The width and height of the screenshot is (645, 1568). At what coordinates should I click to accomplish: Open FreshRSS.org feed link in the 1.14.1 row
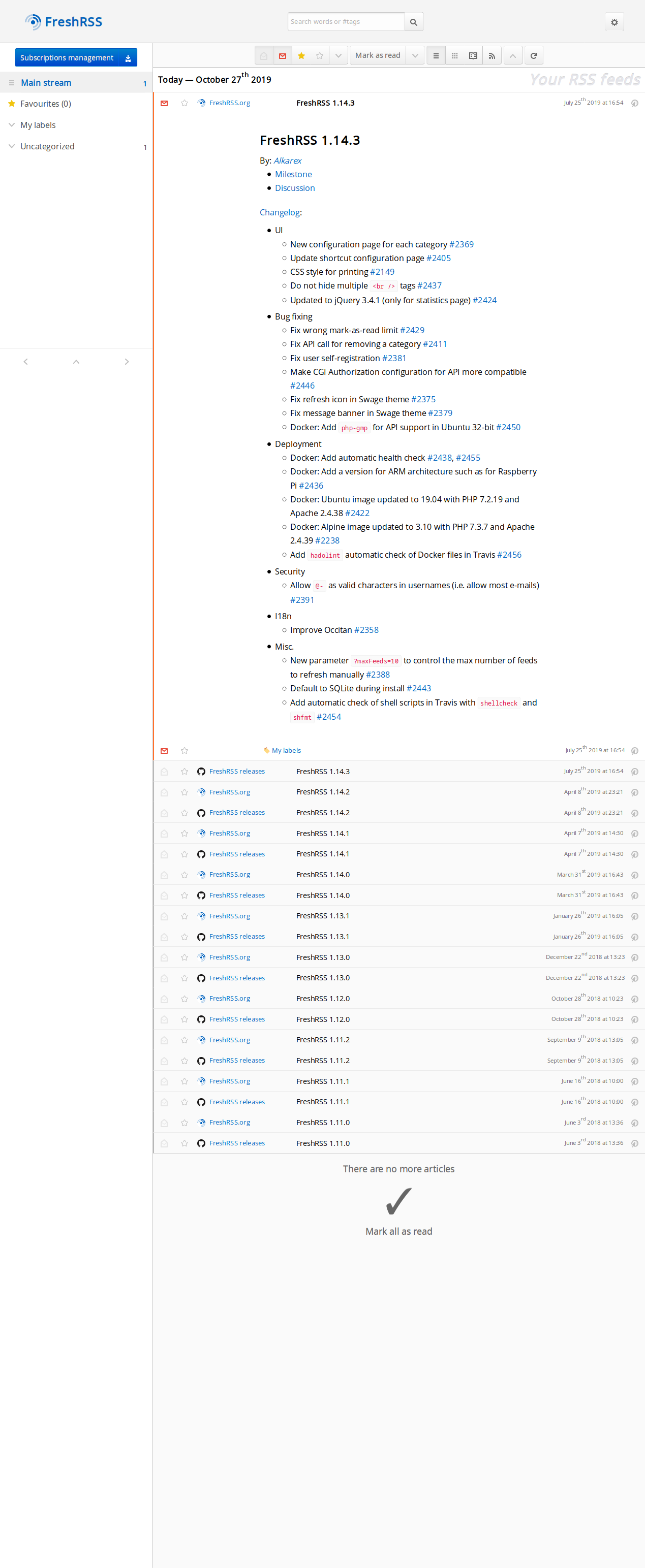(x=230, y=834)
